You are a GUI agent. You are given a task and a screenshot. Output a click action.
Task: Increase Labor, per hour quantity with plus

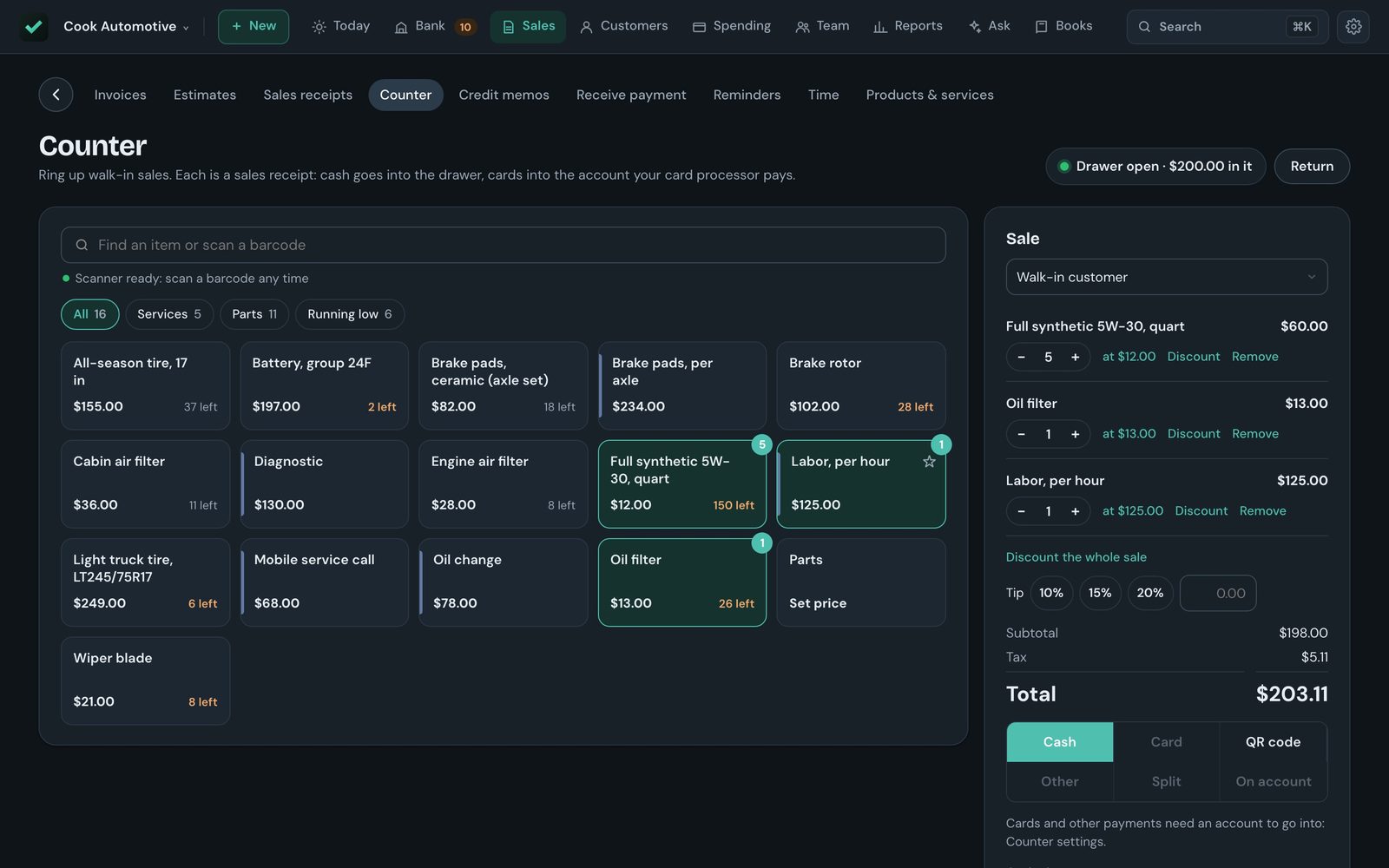[1075, 511]
